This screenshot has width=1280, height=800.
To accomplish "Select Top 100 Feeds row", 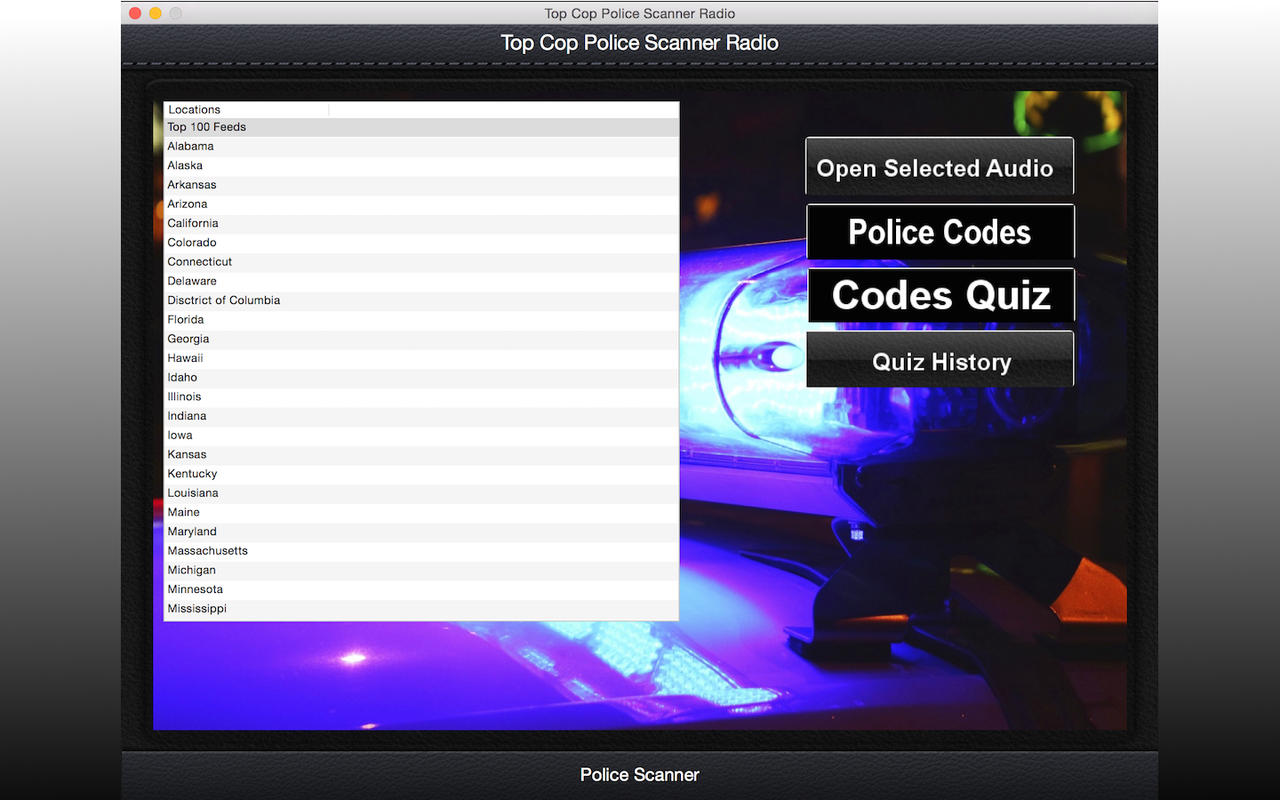I will pyautogui.click(x=421, y=127).
